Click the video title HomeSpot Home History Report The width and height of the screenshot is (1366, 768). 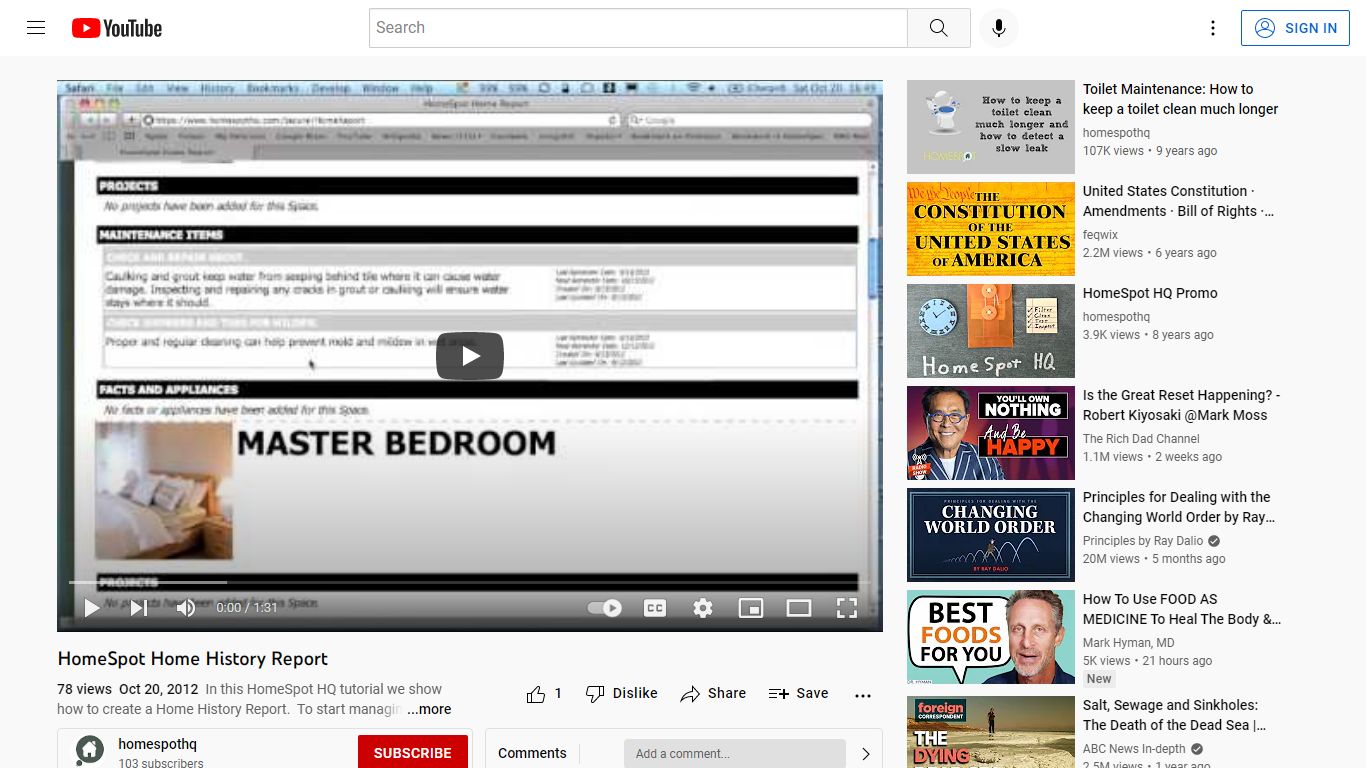click(193, 659)
